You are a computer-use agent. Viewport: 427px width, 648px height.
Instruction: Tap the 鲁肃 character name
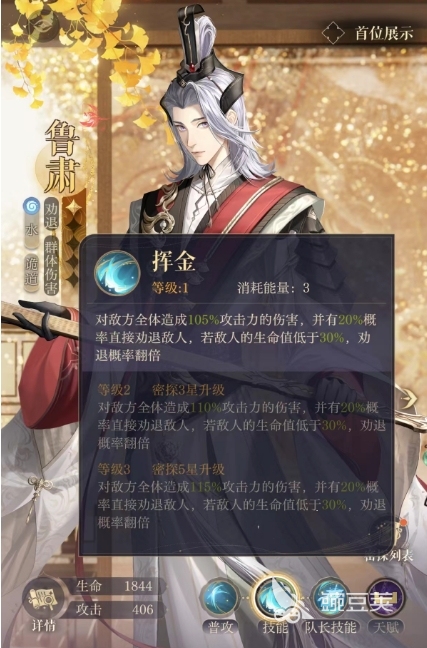[x=61, y=156]
